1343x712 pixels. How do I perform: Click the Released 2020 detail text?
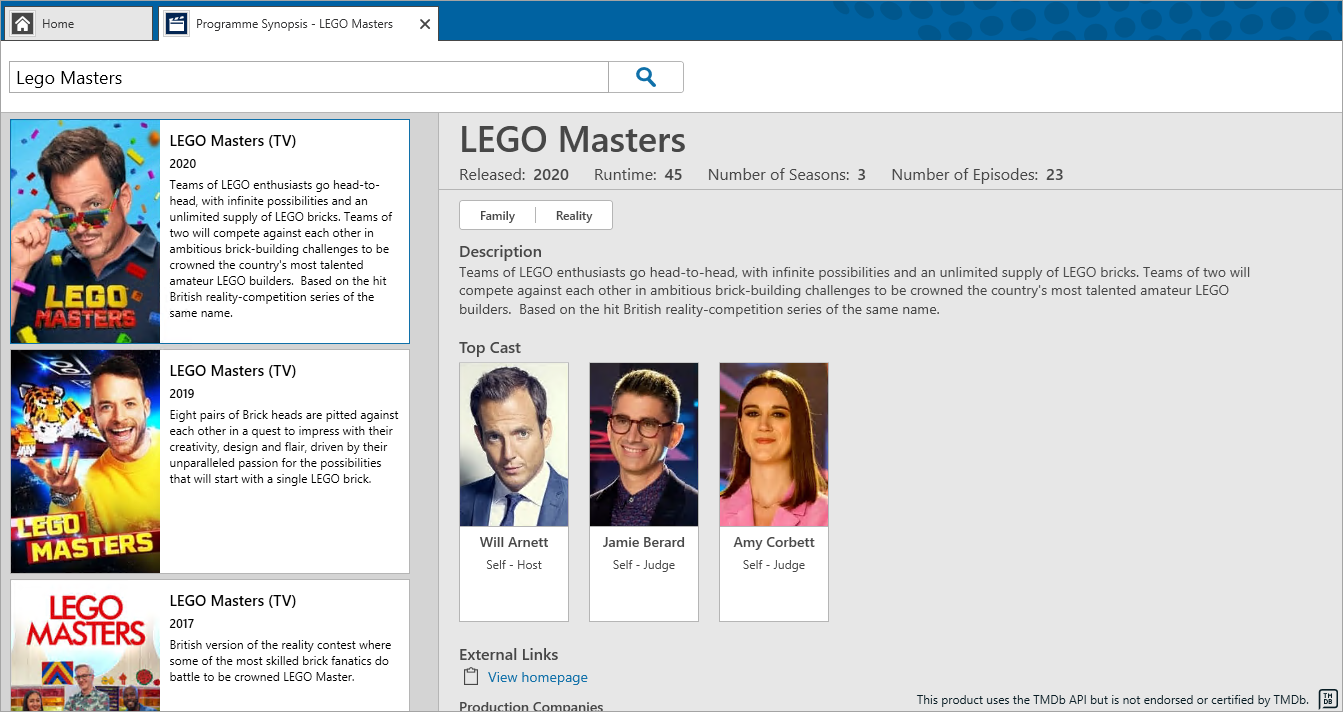point(514,175)
